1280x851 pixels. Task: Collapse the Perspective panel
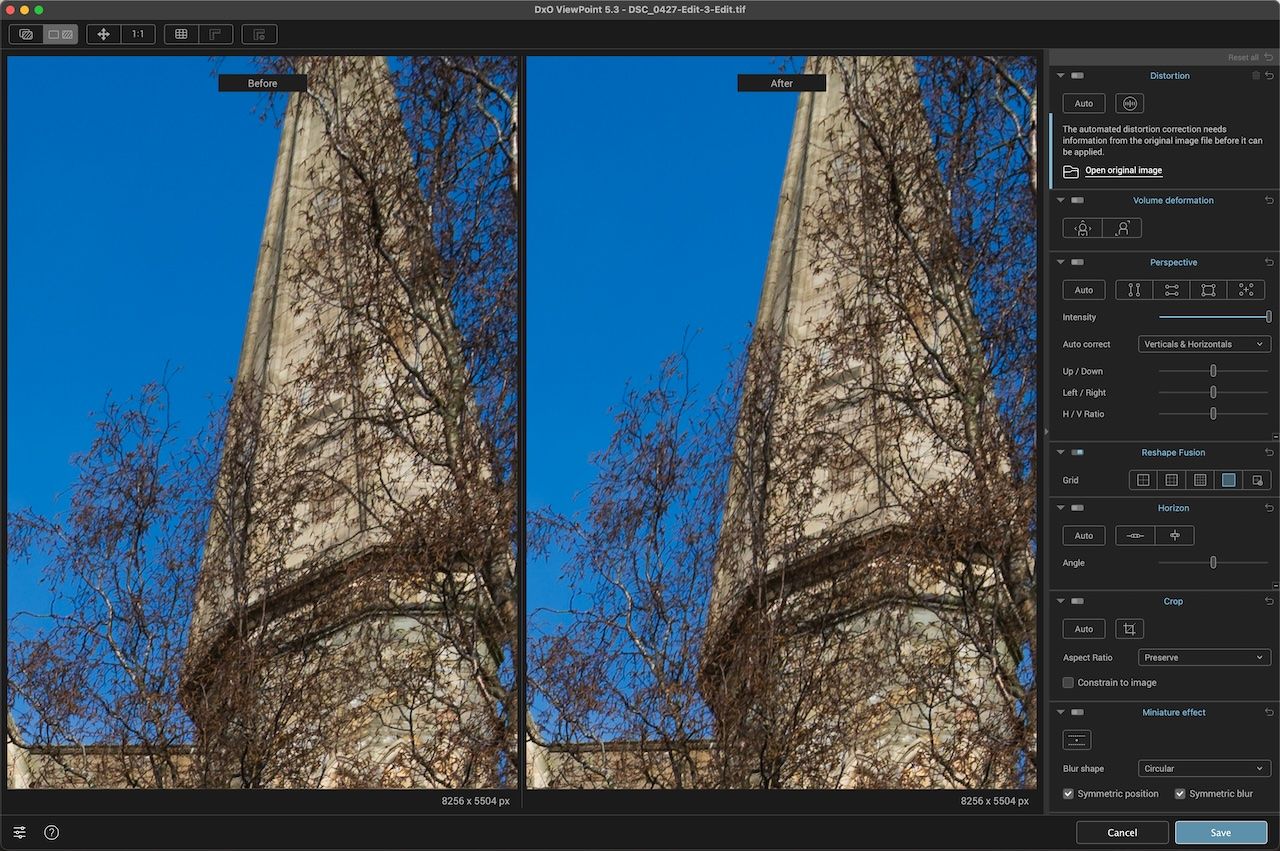coord(1060,262)
